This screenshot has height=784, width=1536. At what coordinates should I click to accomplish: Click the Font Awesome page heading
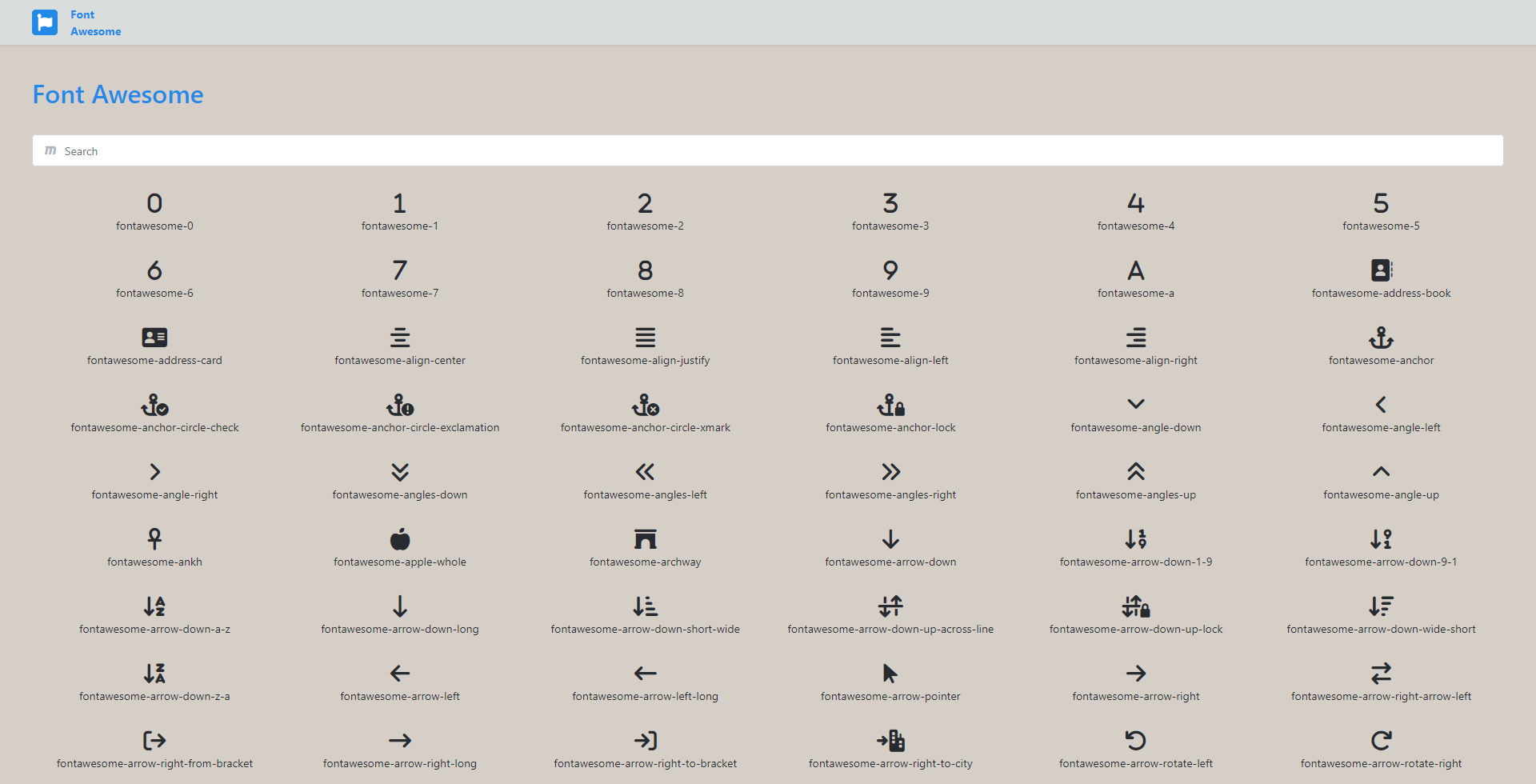click(x=118, y=94)
